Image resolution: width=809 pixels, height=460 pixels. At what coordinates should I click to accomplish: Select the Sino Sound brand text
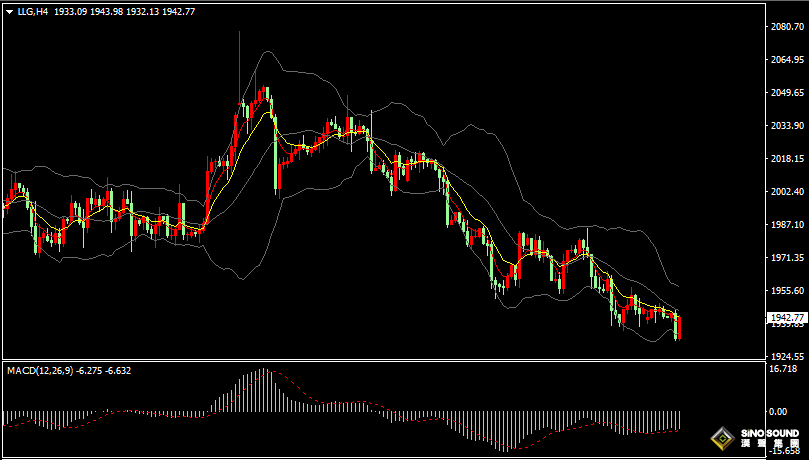point(770,439)
